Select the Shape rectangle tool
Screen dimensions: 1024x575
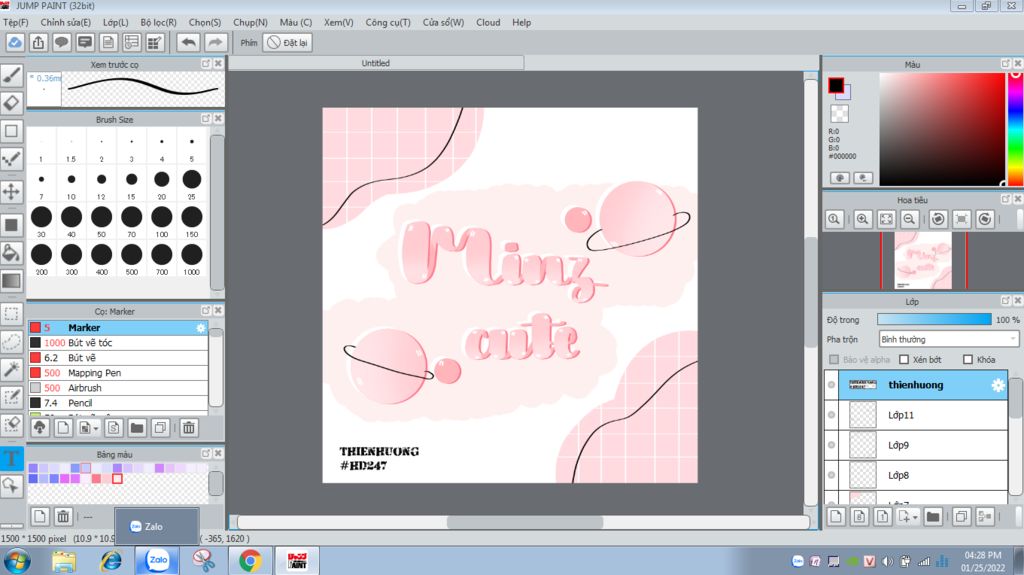tap(12, 131)
